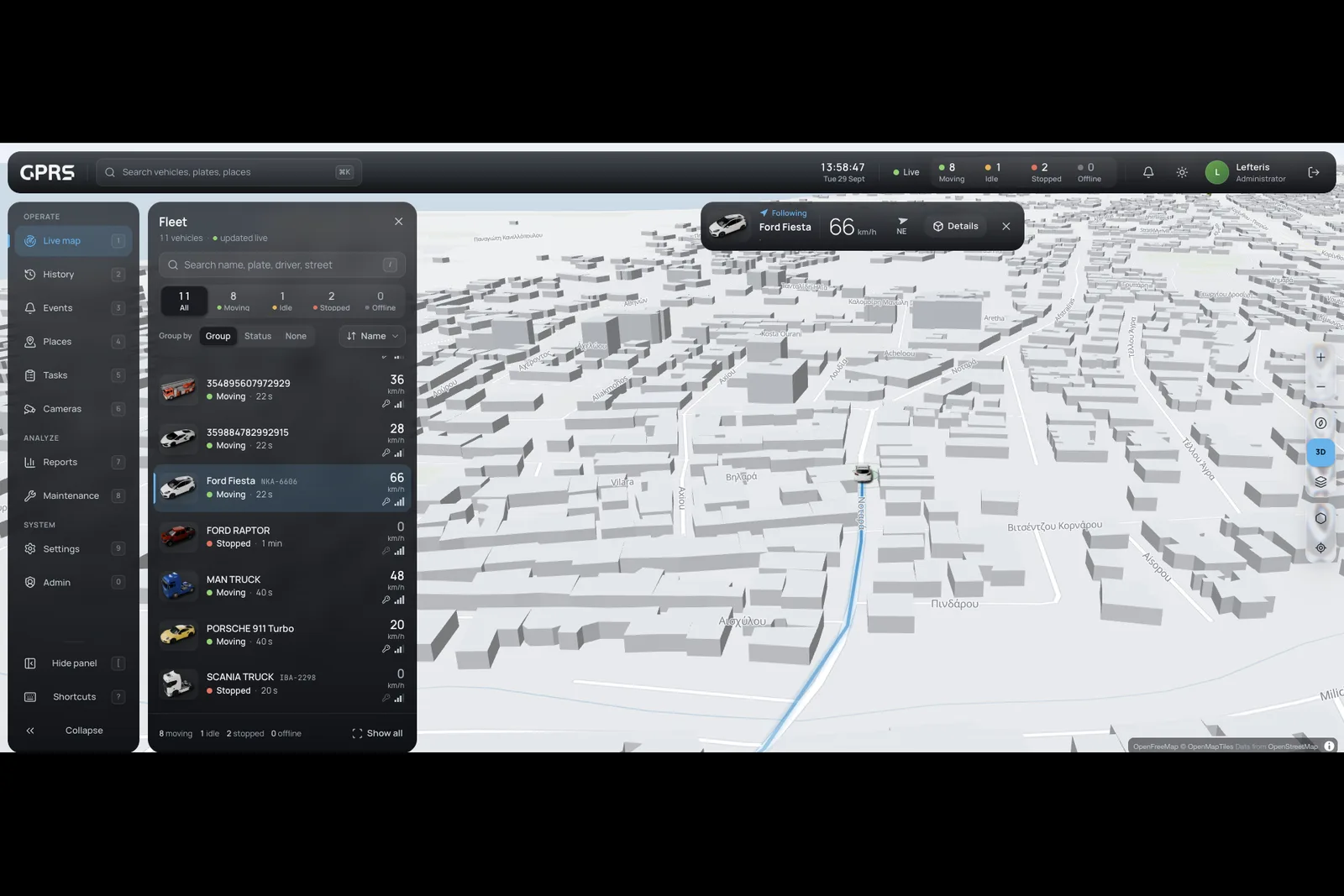1344x896 pixels.
Task: Click the Ford Fiesta marker on map
Action: [863, 474]
